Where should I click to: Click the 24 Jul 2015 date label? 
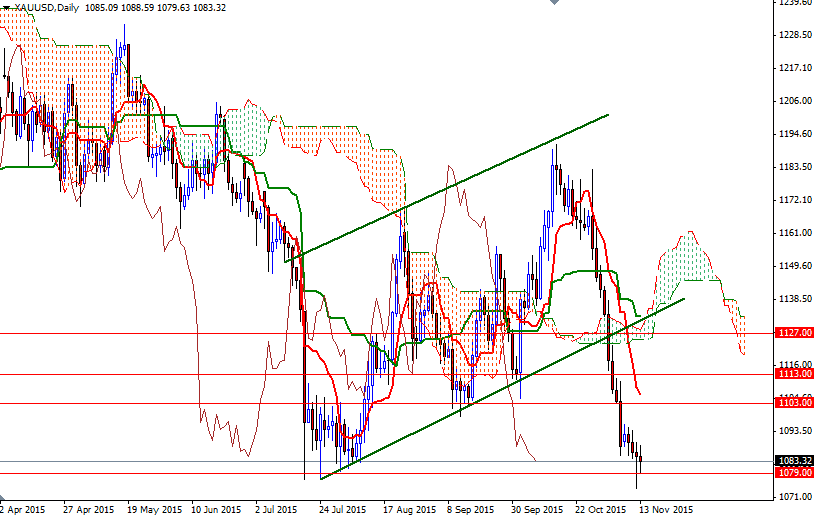point(343,509)
